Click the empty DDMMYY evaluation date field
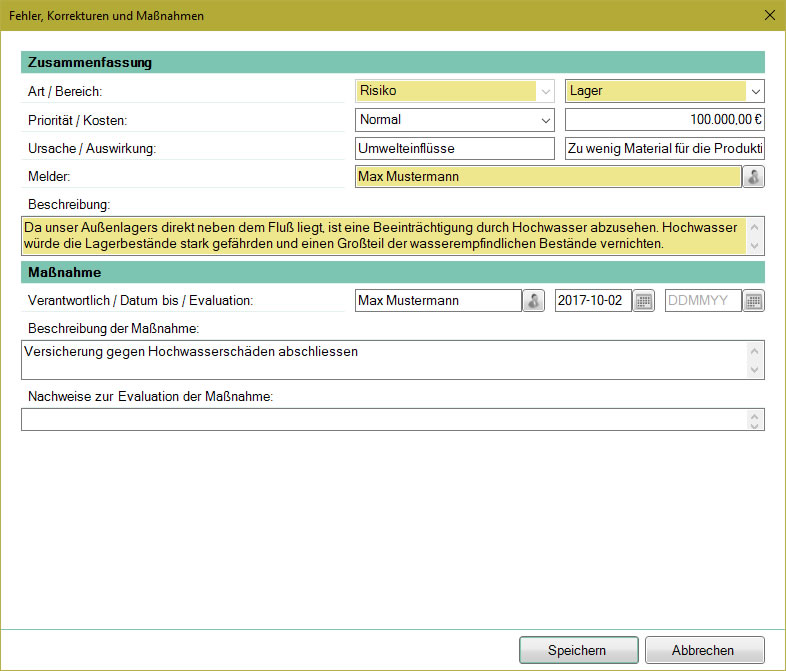This screenshot has height=671, width=786. (x=703, y=301)
